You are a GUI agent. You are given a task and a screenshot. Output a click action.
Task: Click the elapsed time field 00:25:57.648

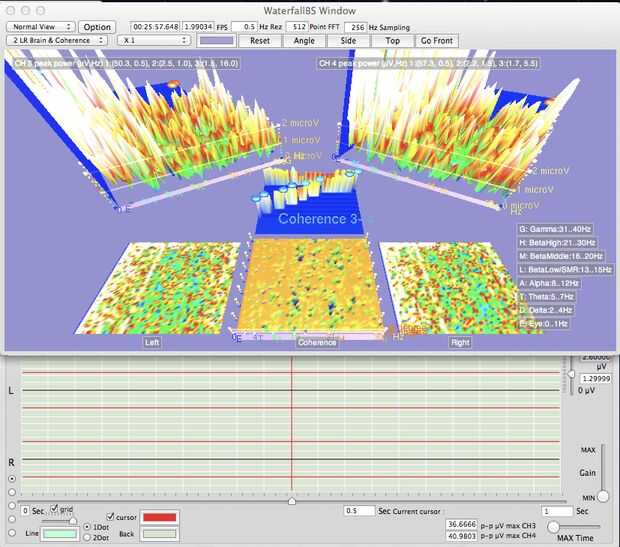point(156,27)
